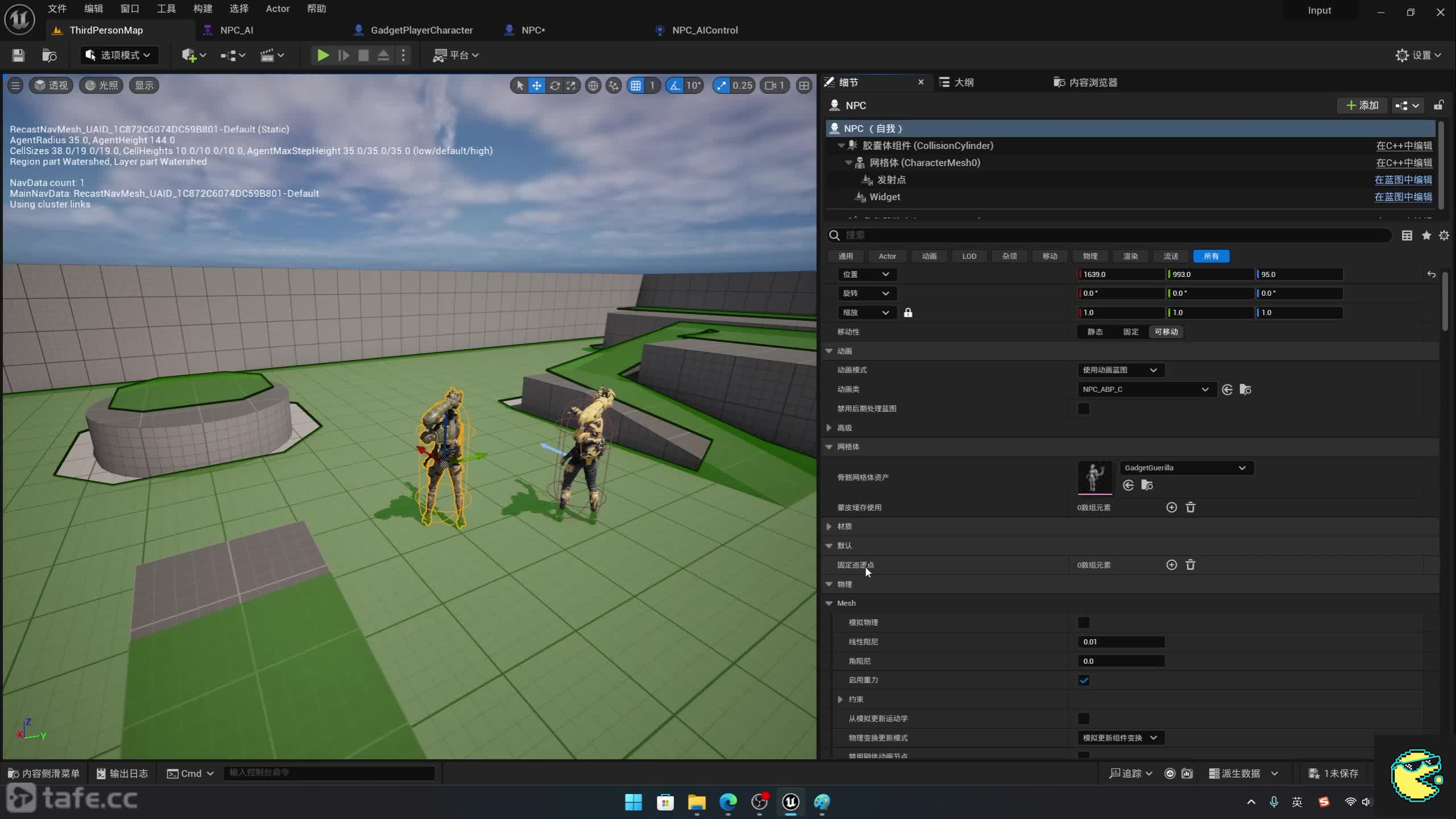
Task: Toggle scale snapping 0.25
Action: (x=722, y=85)
